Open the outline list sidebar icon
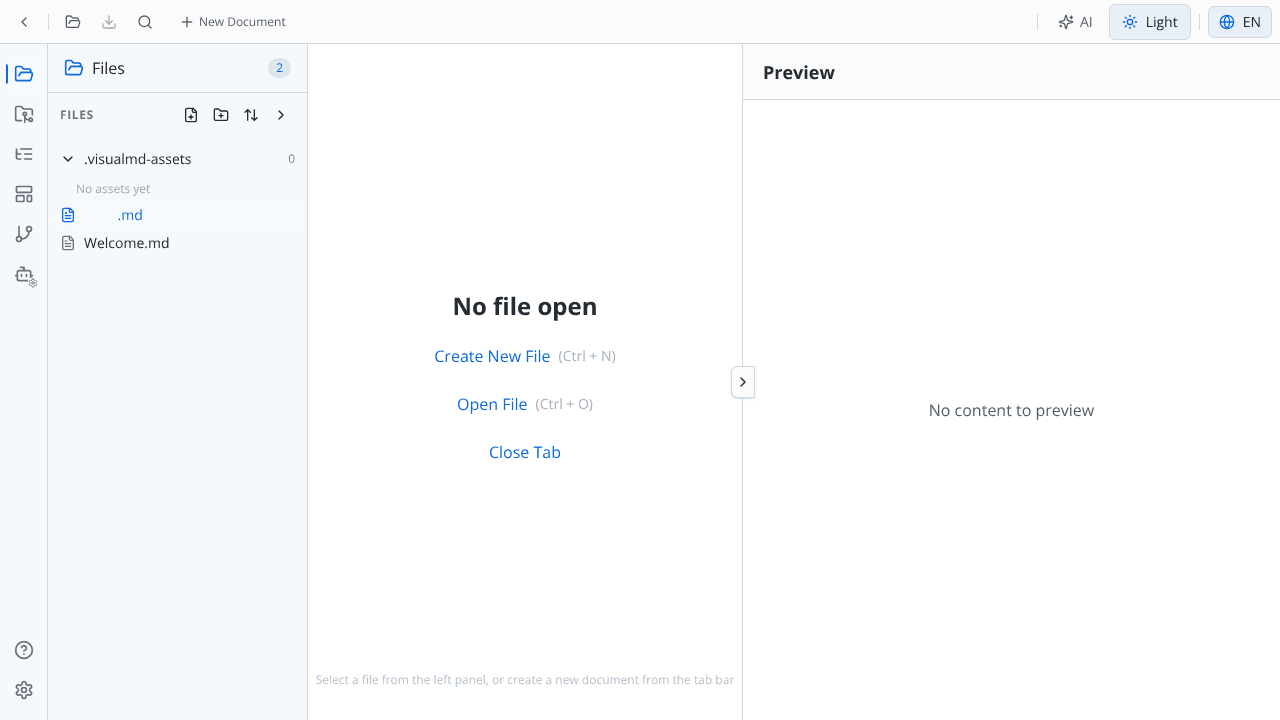Screen dimensions: 1280x720 [x=24, y=154]
